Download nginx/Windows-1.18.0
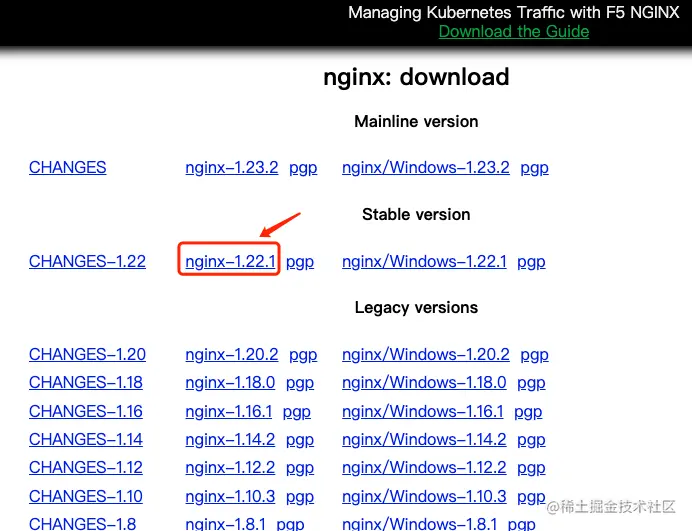Viewport: 692px width, 531px height. pyautogui.click(x=424, y=383)
